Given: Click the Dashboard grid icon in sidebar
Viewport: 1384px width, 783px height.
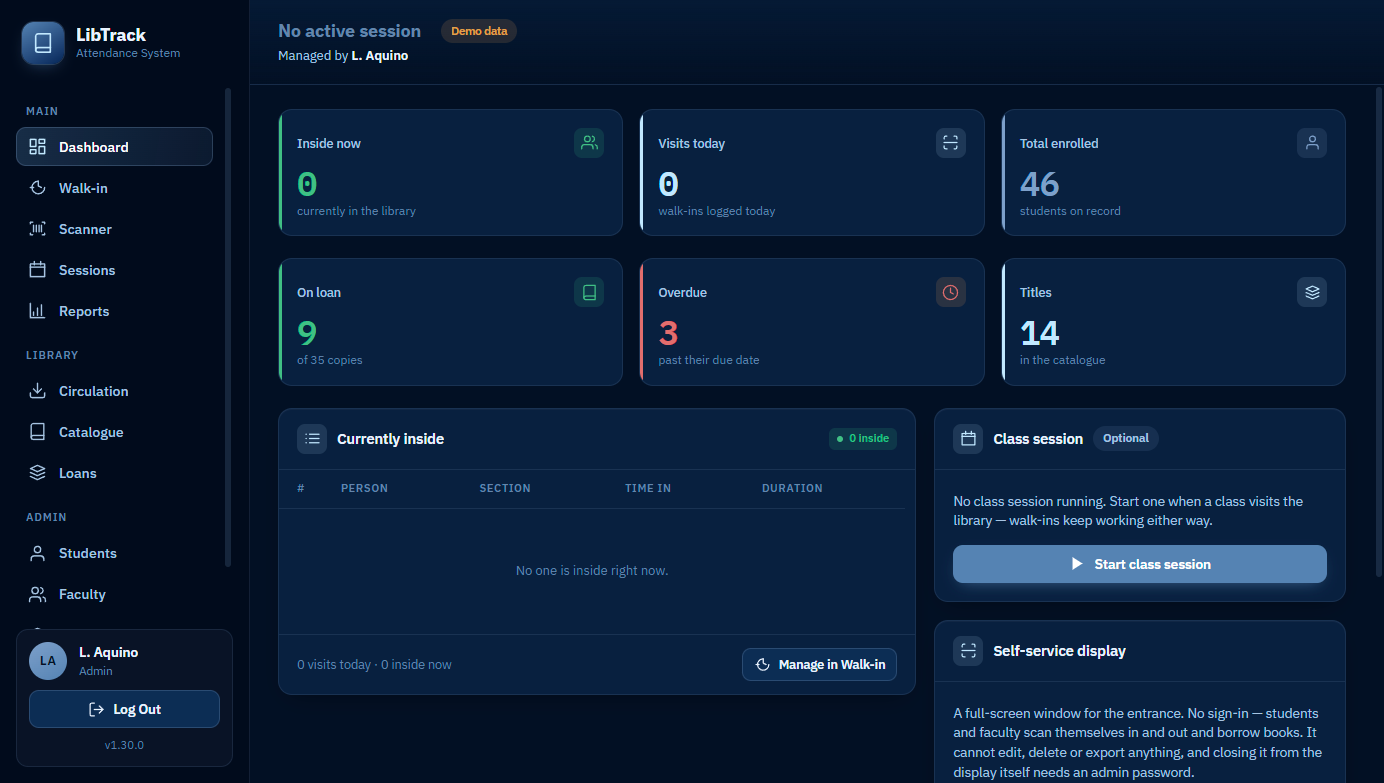Looking at the screenshot, I should click(x=38, y=147).
